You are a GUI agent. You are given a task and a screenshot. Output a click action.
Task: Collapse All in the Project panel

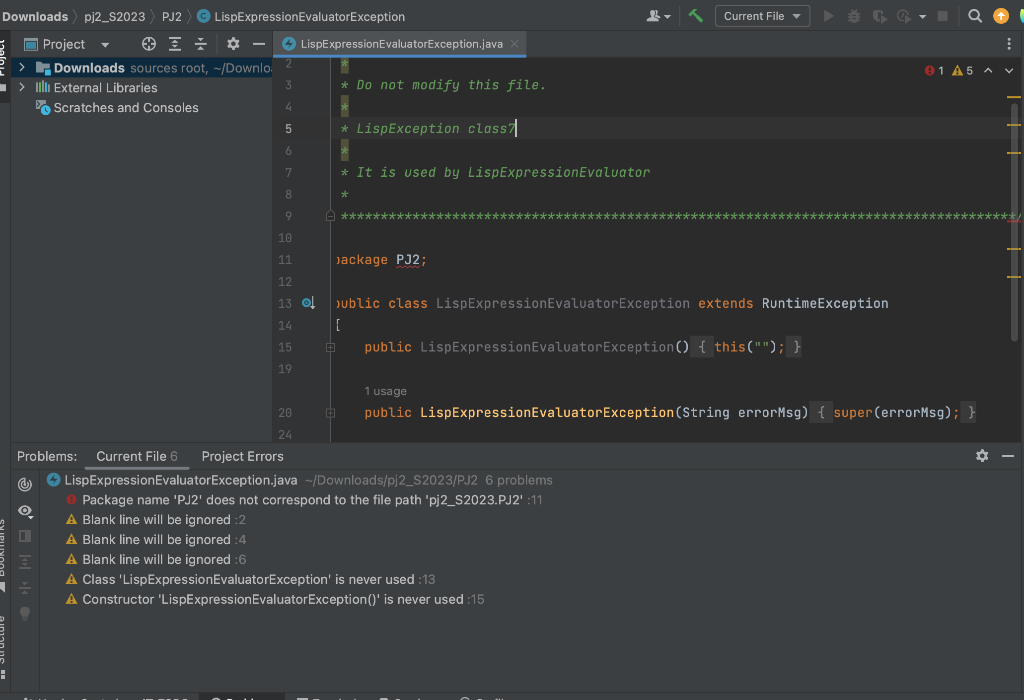click(201, 43)
